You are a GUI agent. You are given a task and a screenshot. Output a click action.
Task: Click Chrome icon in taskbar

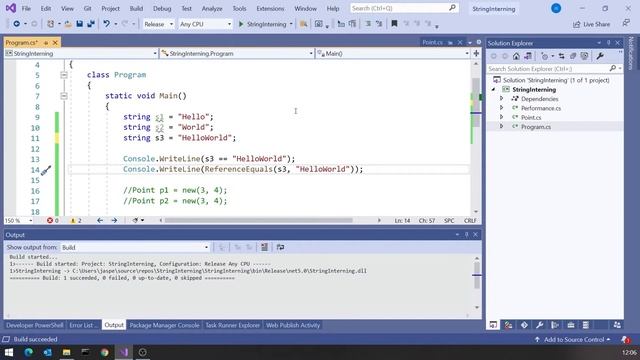(x=104, y=352)
